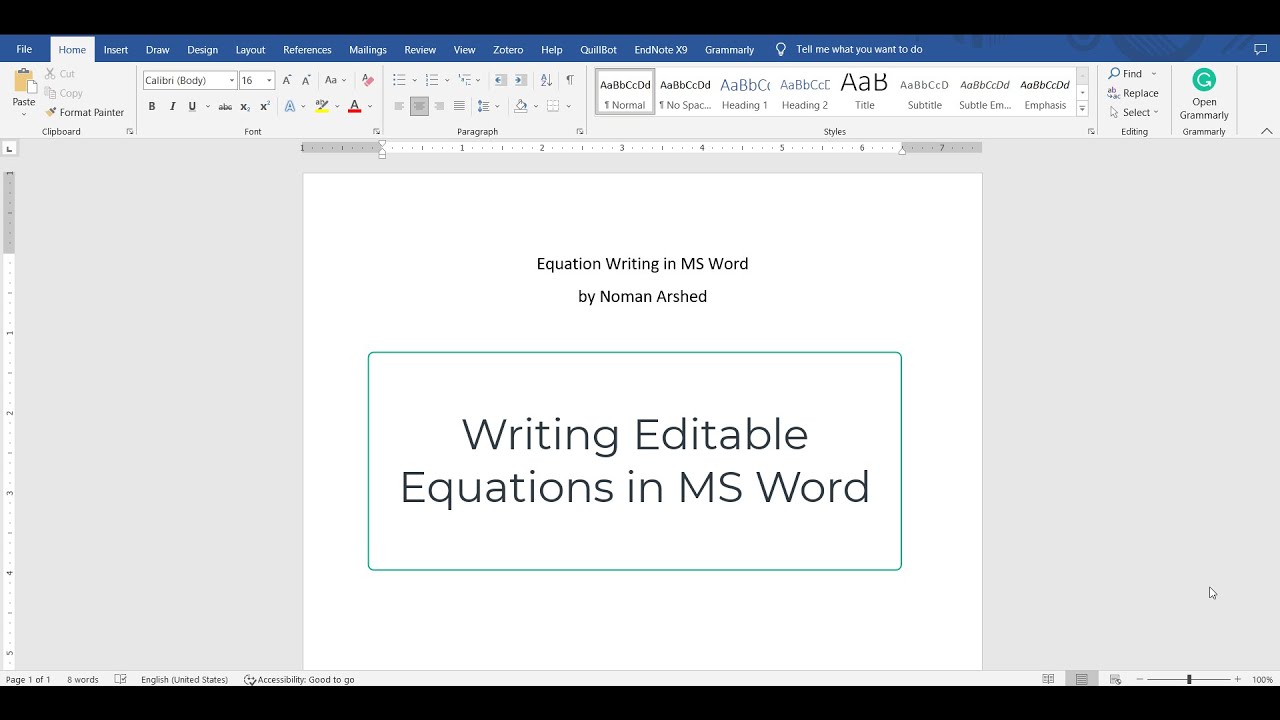Apply the text highlight color

(x=322, y=106)
